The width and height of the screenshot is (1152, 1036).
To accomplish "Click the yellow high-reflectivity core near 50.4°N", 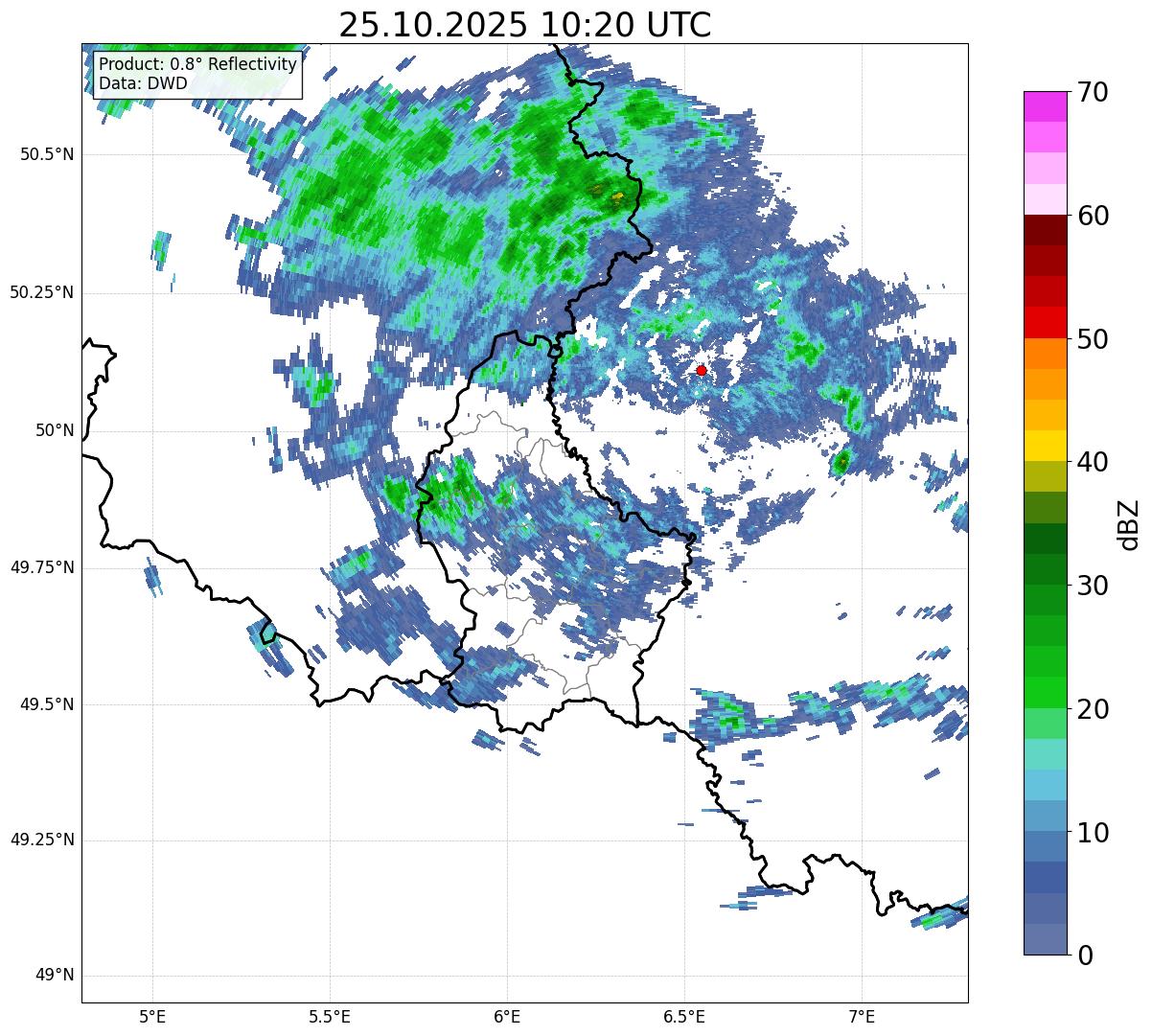I will click(x=617, y=197).
